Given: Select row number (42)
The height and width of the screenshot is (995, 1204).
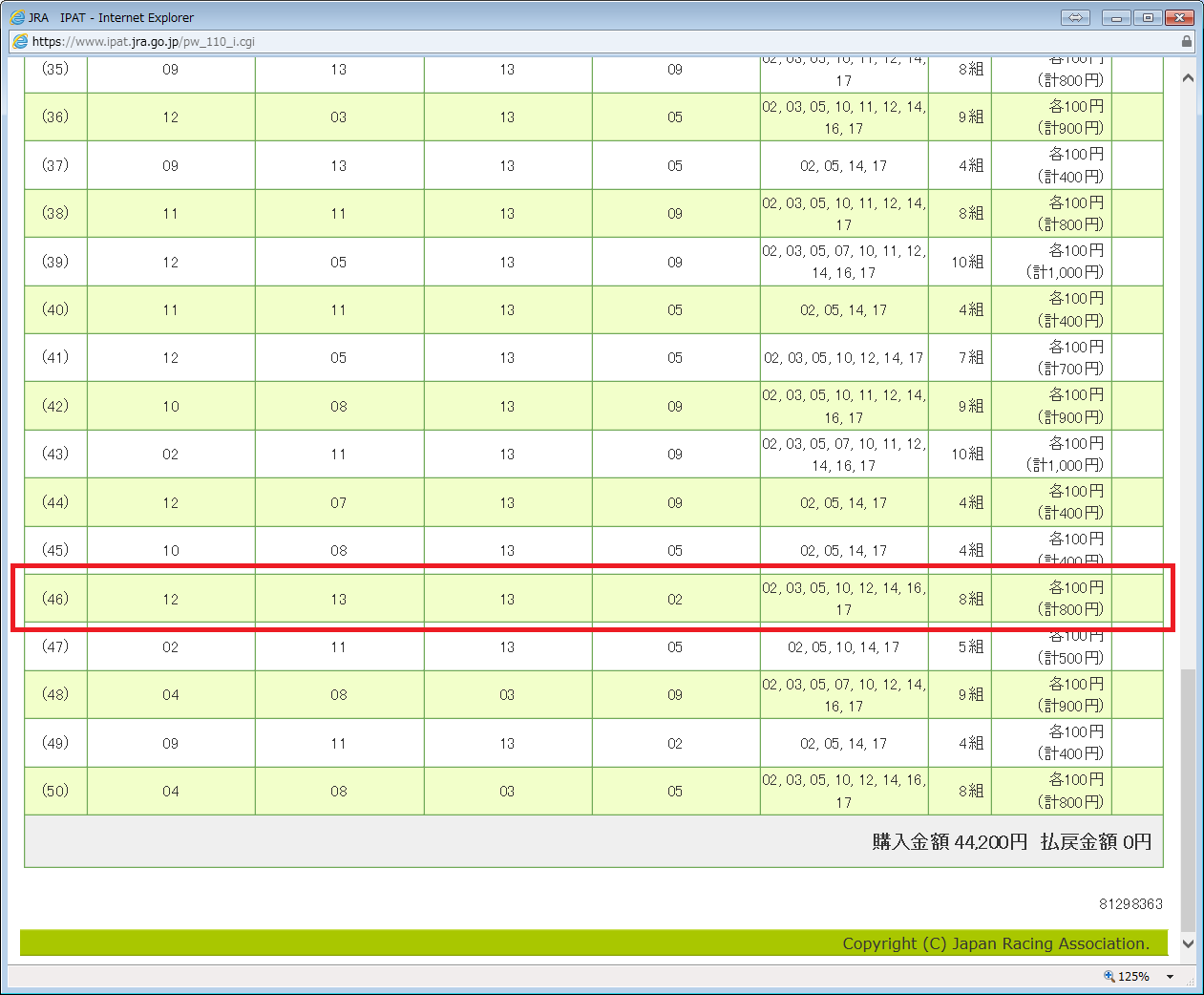Looking at the screenshot, I should (x=55, y=406).
